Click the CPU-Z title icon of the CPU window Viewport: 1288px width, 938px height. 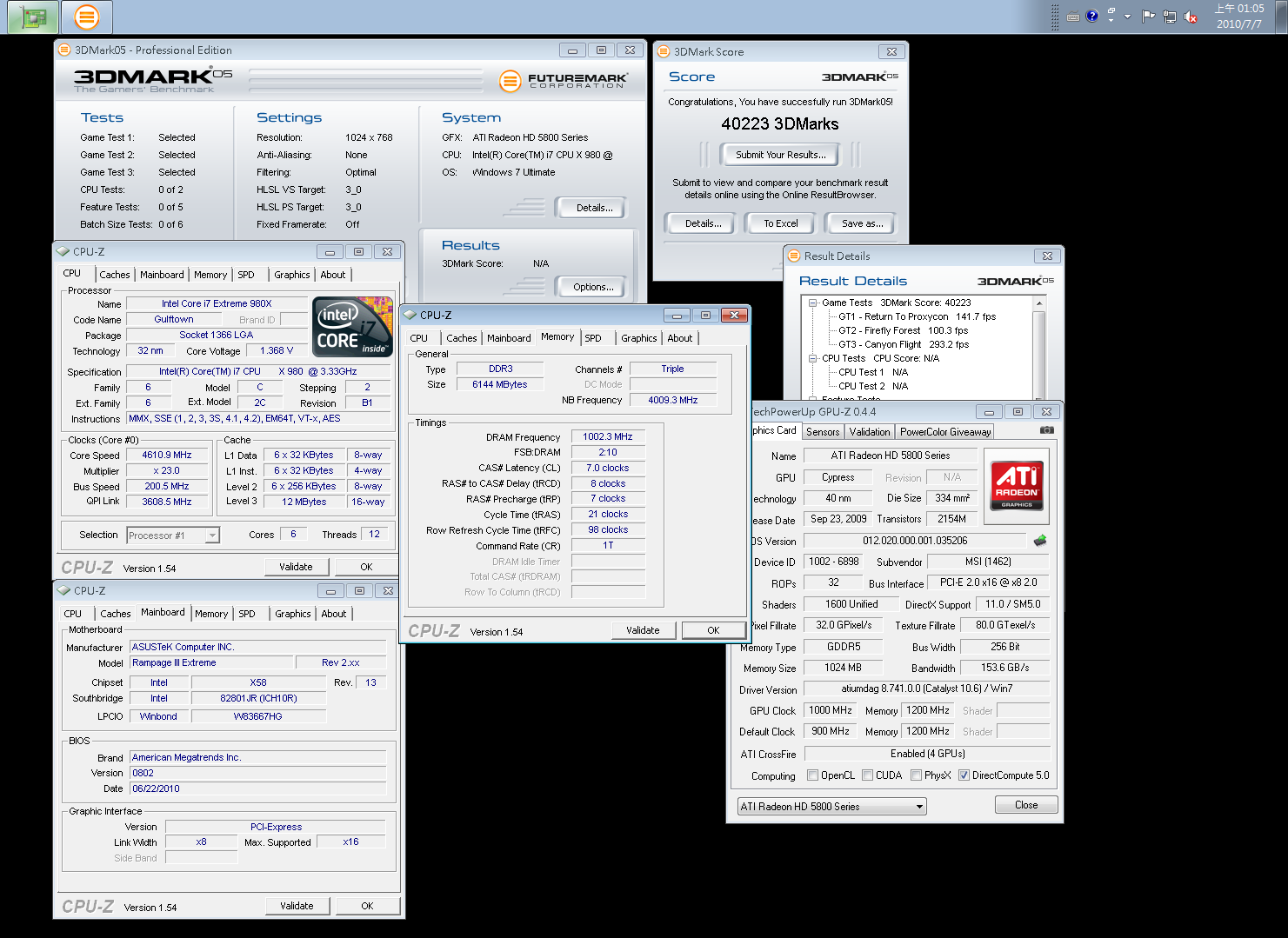(63, 251)
